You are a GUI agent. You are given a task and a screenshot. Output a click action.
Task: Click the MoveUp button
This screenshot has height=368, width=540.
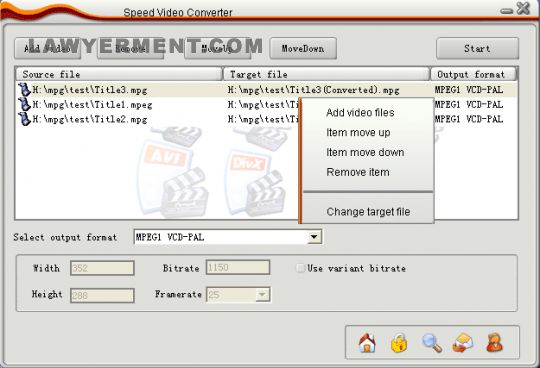[x=217, y=49]
